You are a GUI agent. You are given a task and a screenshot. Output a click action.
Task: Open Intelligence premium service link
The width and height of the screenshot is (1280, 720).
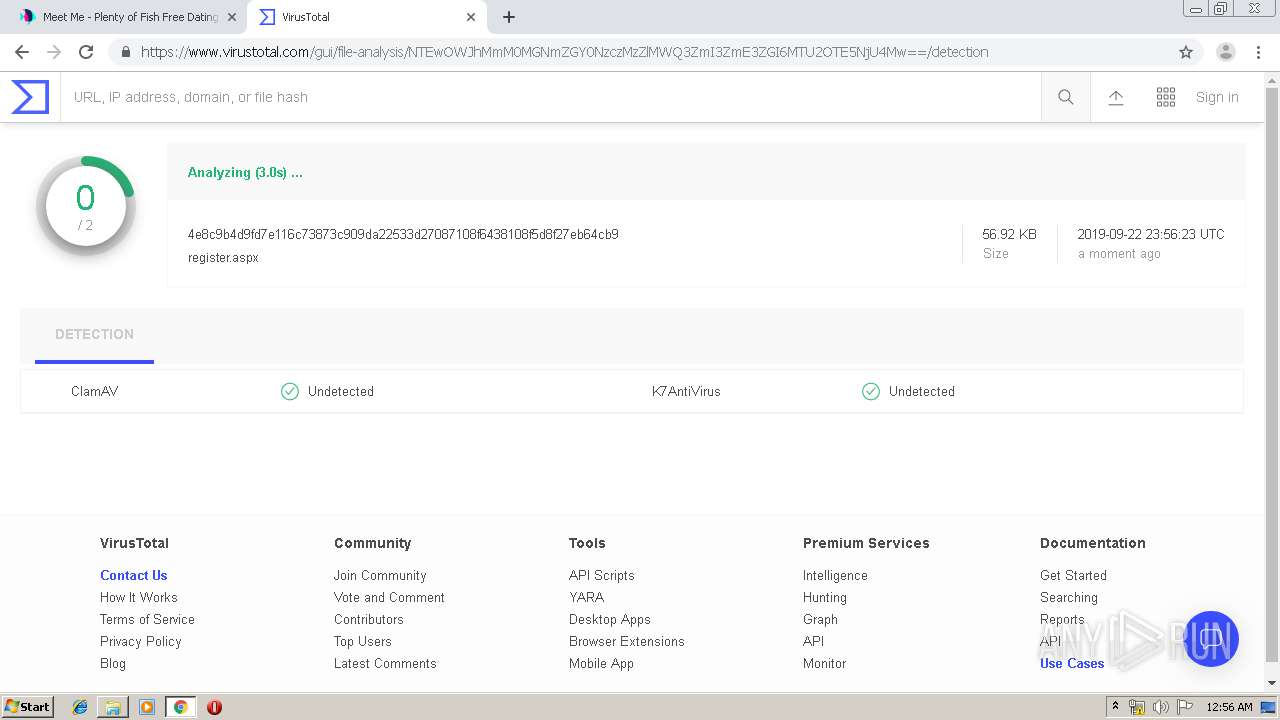tap(835, 575)
